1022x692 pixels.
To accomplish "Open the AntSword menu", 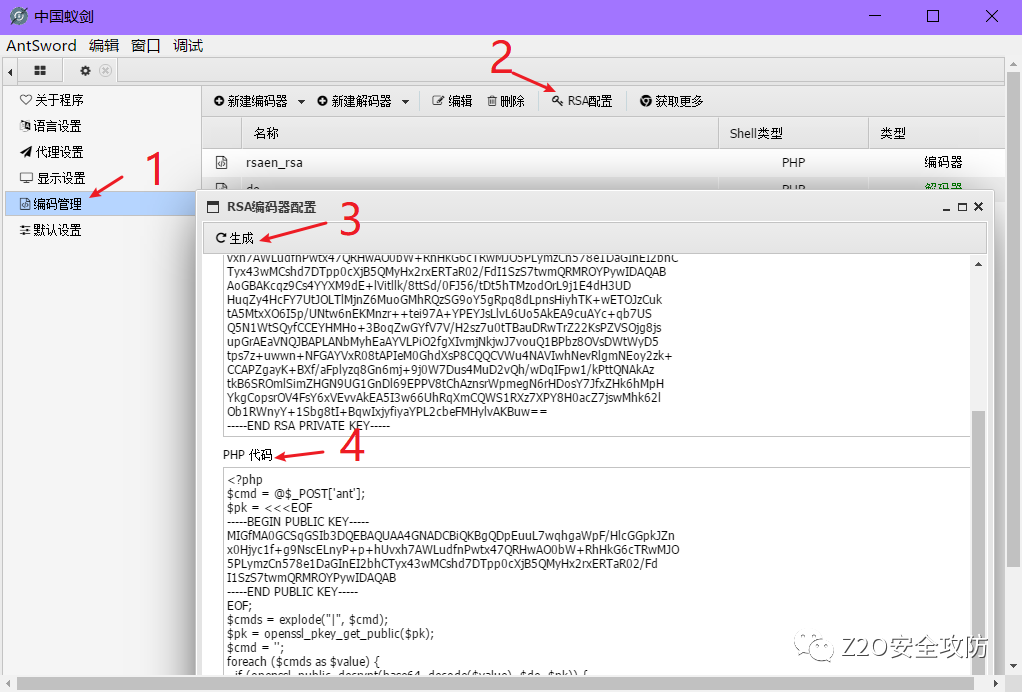I will coord(41,46).
